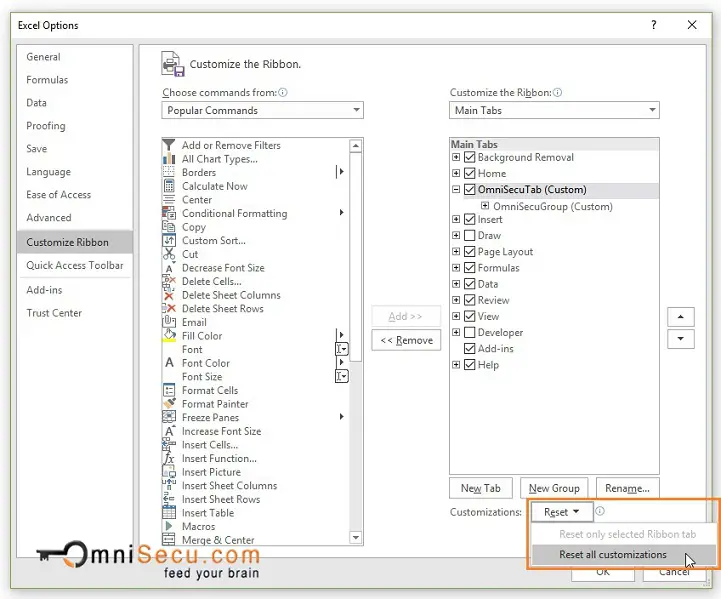Click the Remove button
The height and width of the screenshot is (599, 721).
click(x=406, y=340)
